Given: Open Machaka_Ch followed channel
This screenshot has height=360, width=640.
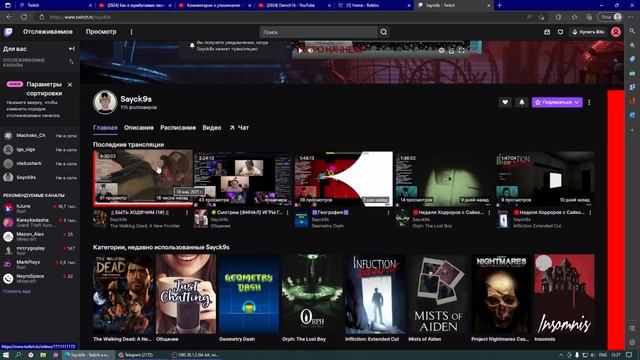Looking at the screenshot, I should [40, 136].
